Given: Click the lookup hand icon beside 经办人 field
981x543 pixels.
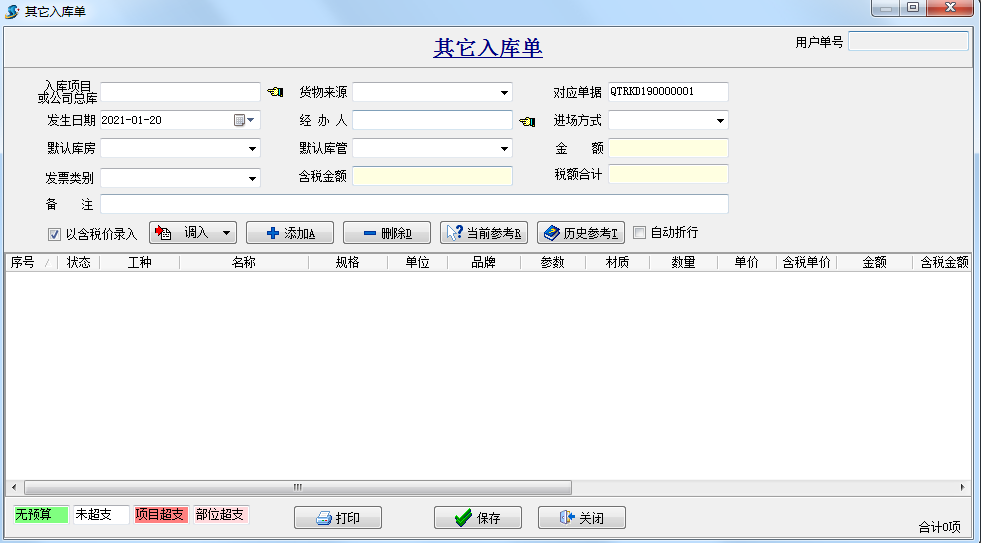Looking at the screenshot, I should (x=527, y=121).
